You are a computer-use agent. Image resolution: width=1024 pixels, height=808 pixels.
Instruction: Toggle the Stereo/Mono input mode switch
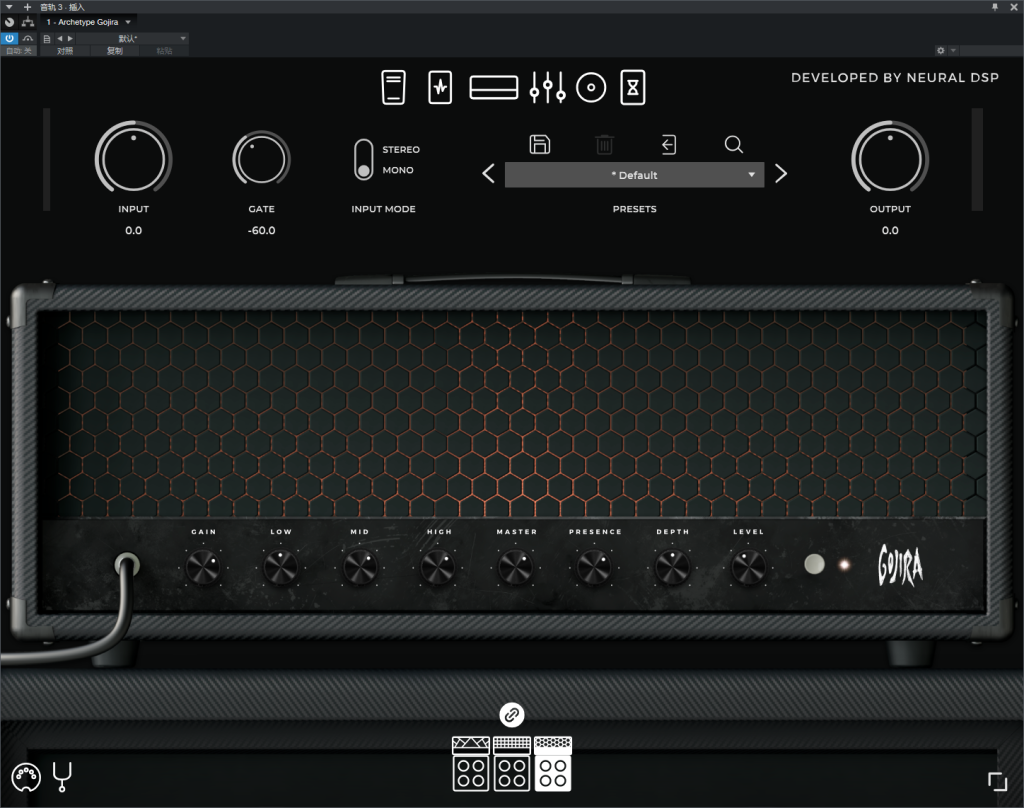(364, 159)
